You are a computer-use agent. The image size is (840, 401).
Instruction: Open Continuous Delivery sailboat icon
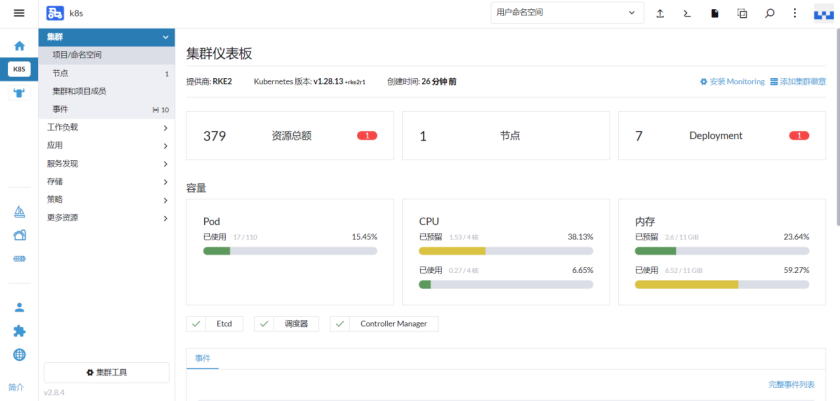click(19, 212)
